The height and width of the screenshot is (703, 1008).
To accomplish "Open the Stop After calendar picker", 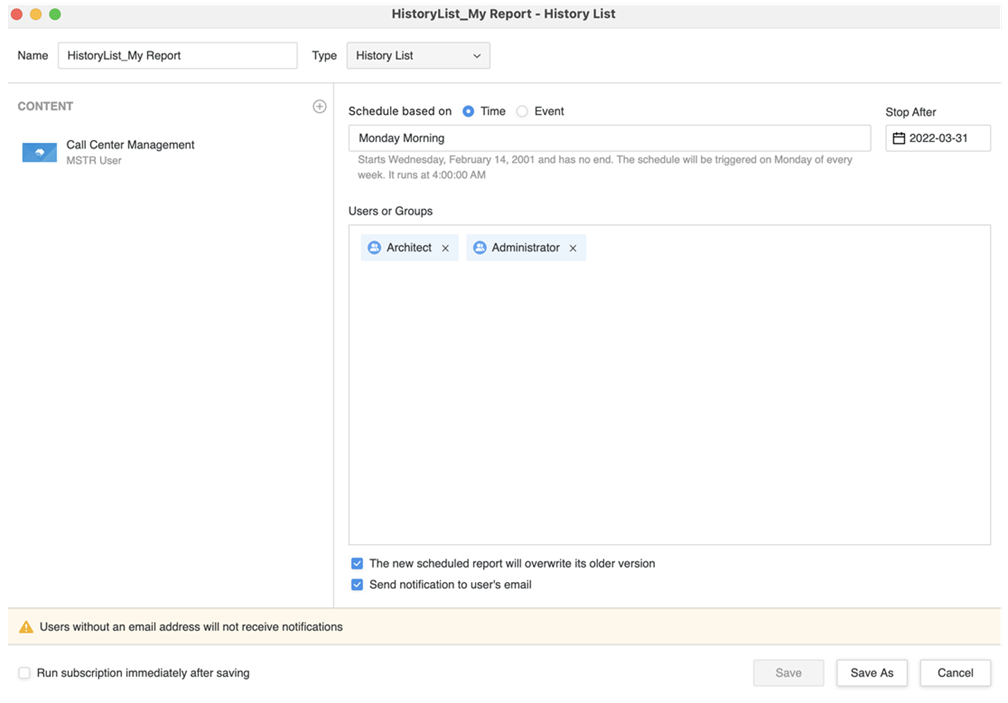I will click(x=898, y=139).
